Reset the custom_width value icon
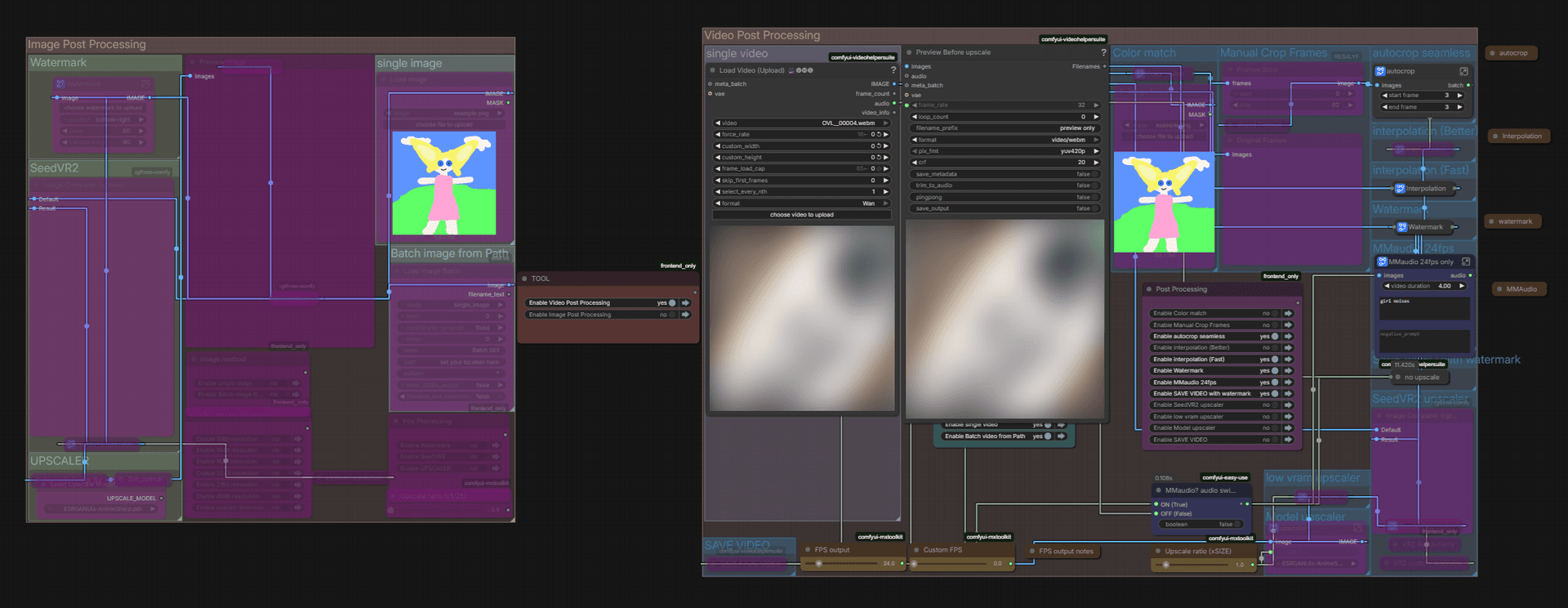The width and height of the screenshot is (1568, 608). [879, 146]
